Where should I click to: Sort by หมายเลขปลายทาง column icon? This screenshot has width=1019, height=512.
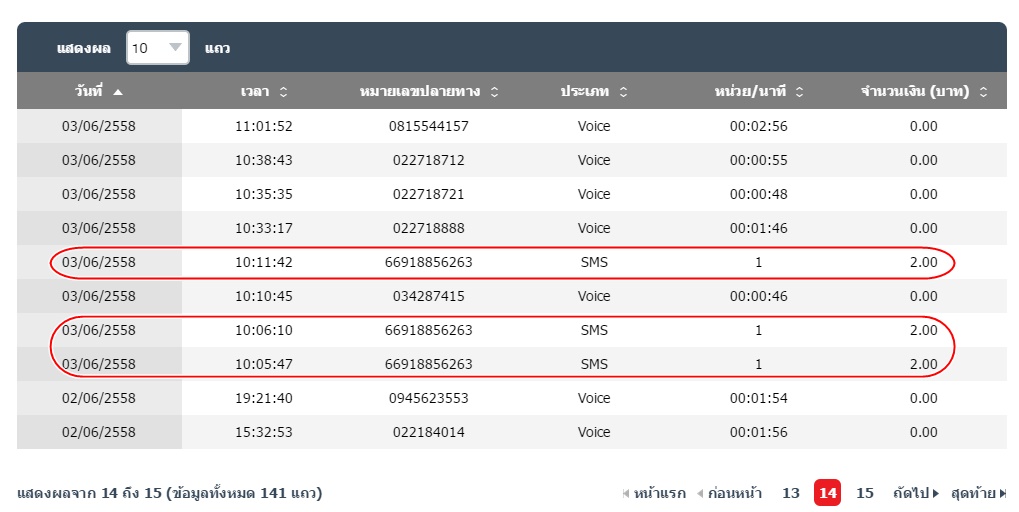click(494, 92)
